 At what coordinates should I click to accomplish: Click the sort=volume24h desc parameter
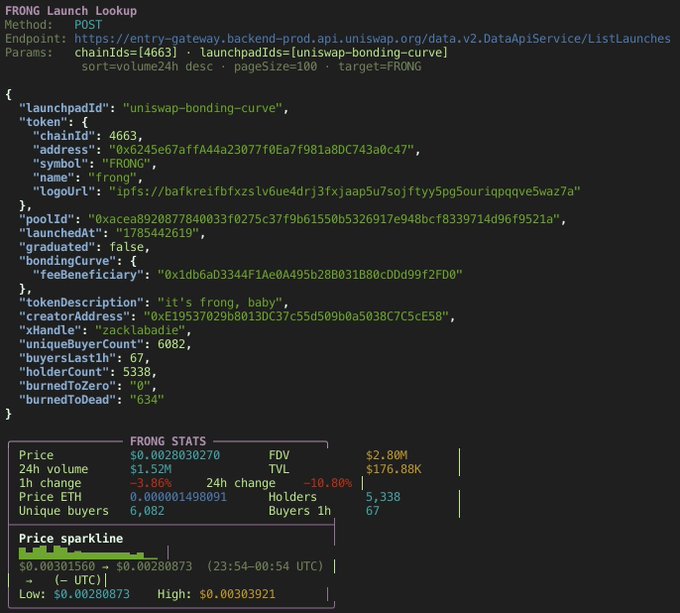point(147,66)
